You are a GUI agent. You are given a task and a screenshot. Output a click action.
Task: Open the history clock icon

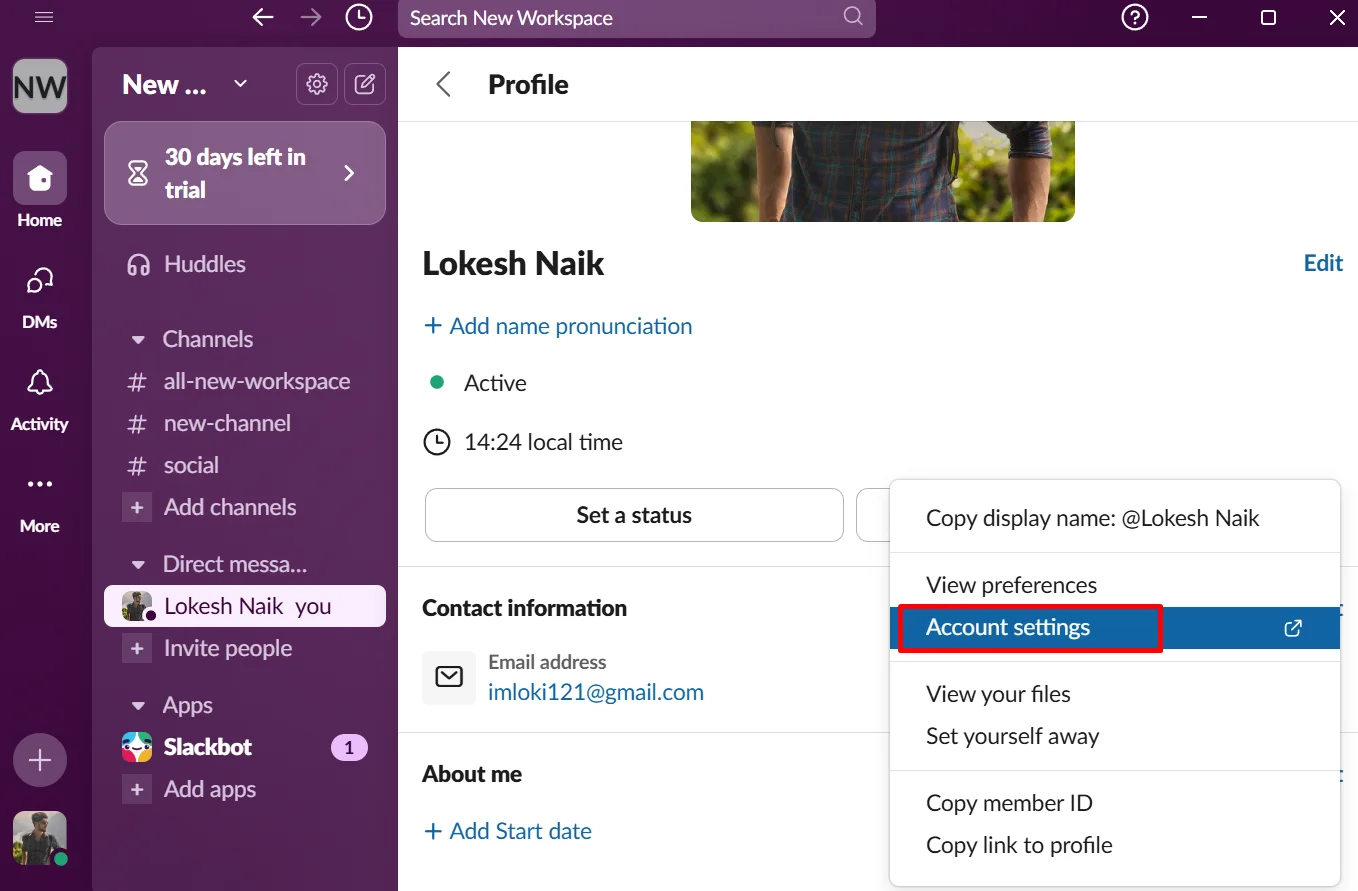click(x=358, y=17)
